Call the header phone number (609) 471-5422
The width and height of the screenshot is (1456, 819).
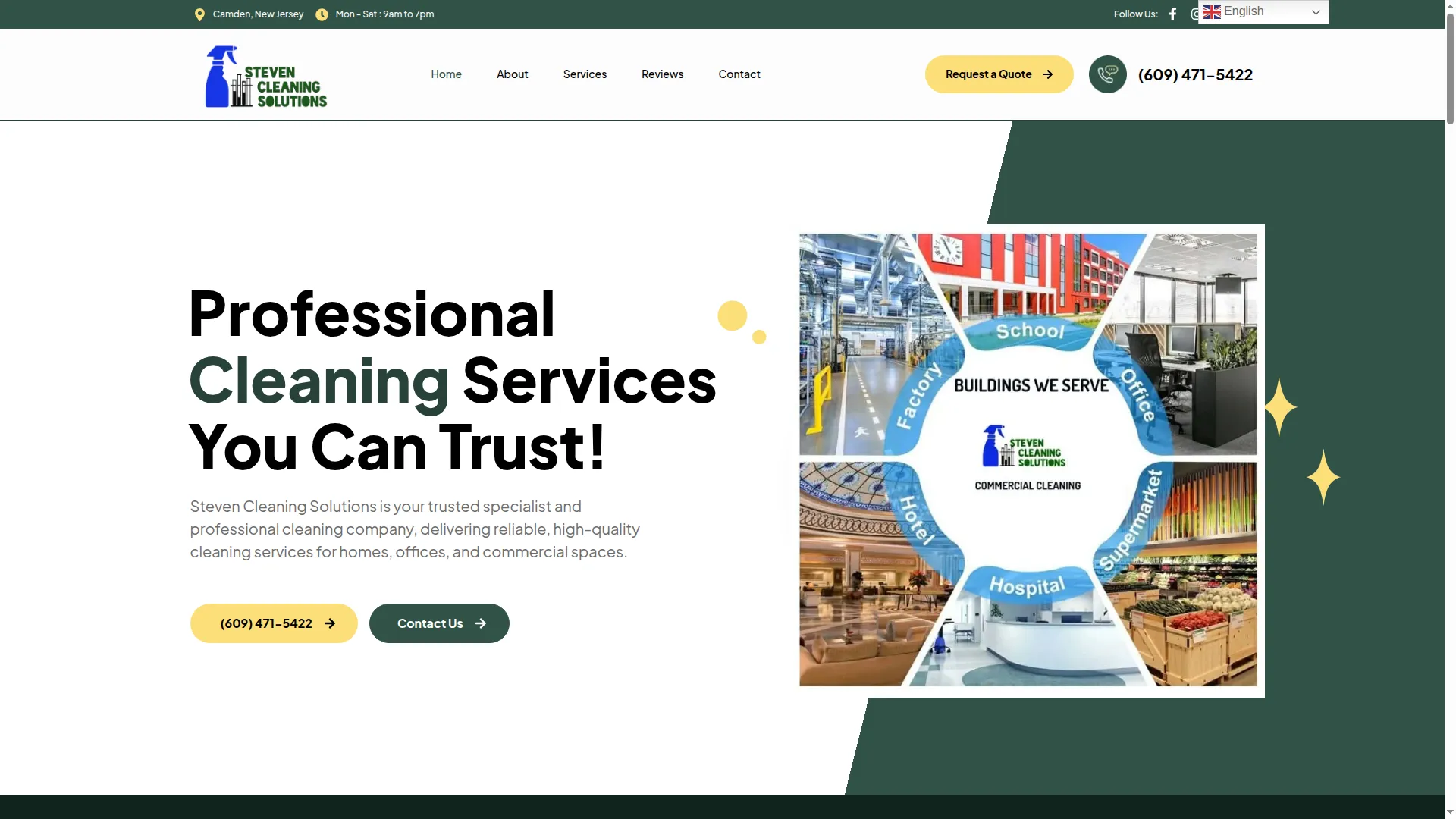tap(1195, 74)
